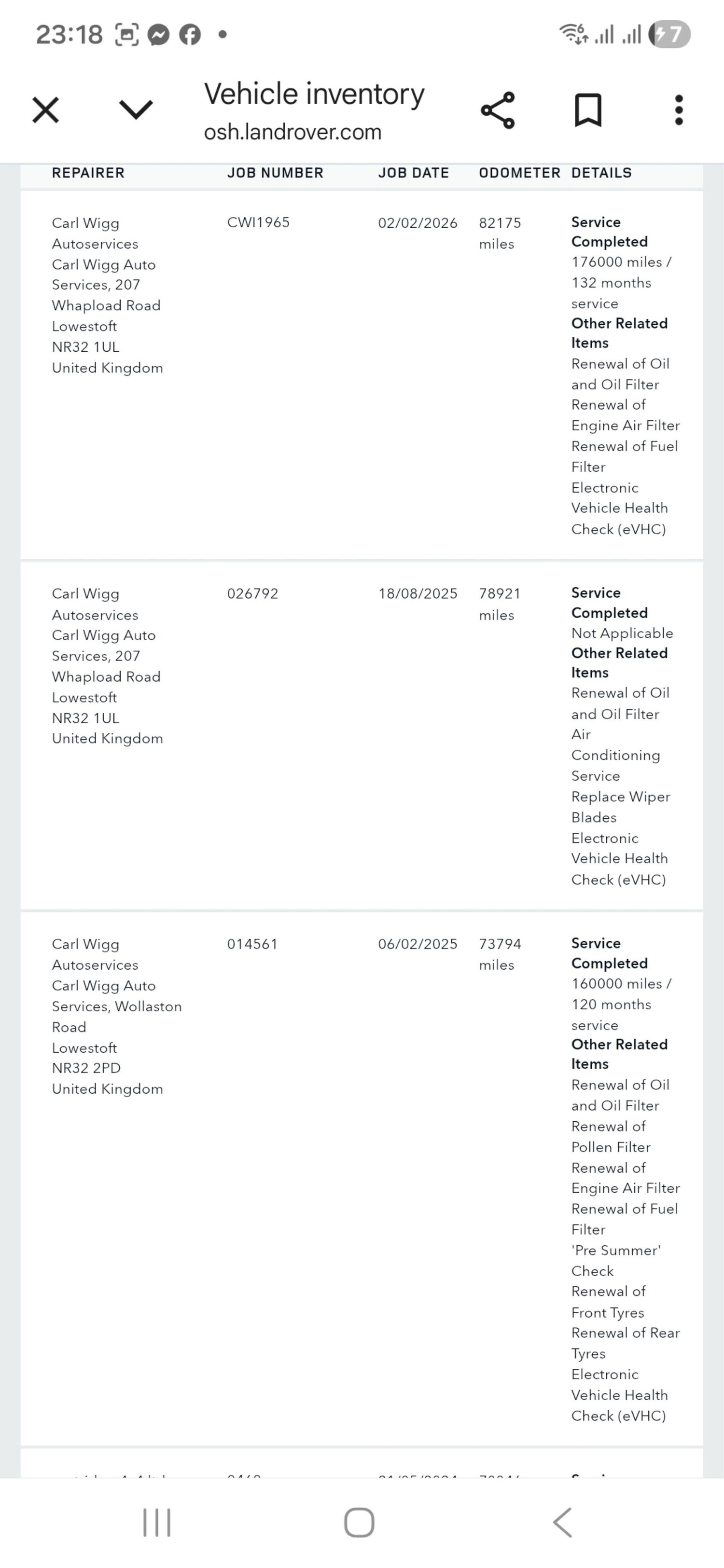Viewport: 724px width, 1568px height.
Task: Tap the osh.landrover.com URL text
Action: click(292, 132)
